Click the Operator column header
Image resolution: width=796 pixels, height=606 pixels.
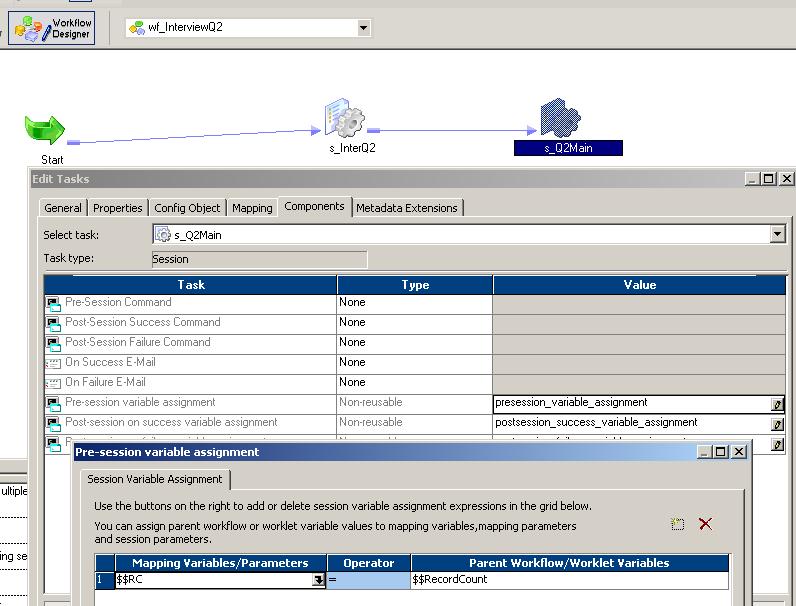(369, 563)
